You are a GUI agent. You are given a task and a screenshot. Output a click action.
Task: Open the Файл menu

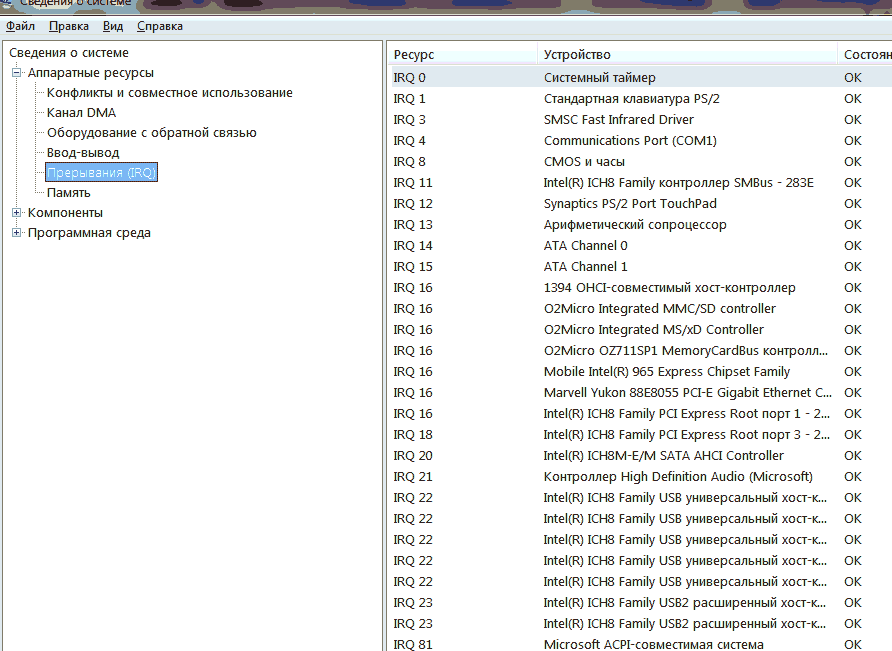(x=20, y=26)
